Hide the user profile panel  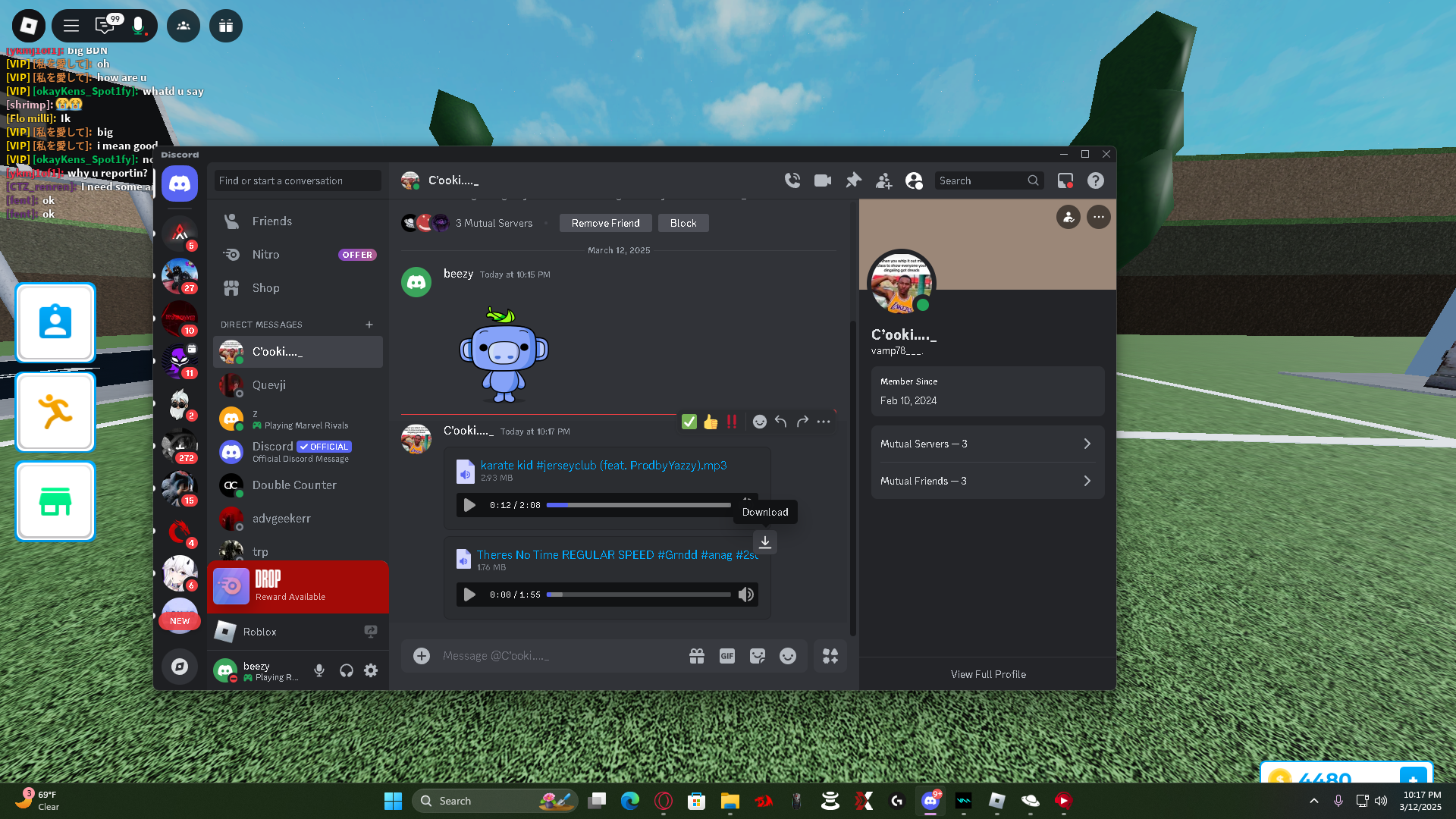[914, 180]
